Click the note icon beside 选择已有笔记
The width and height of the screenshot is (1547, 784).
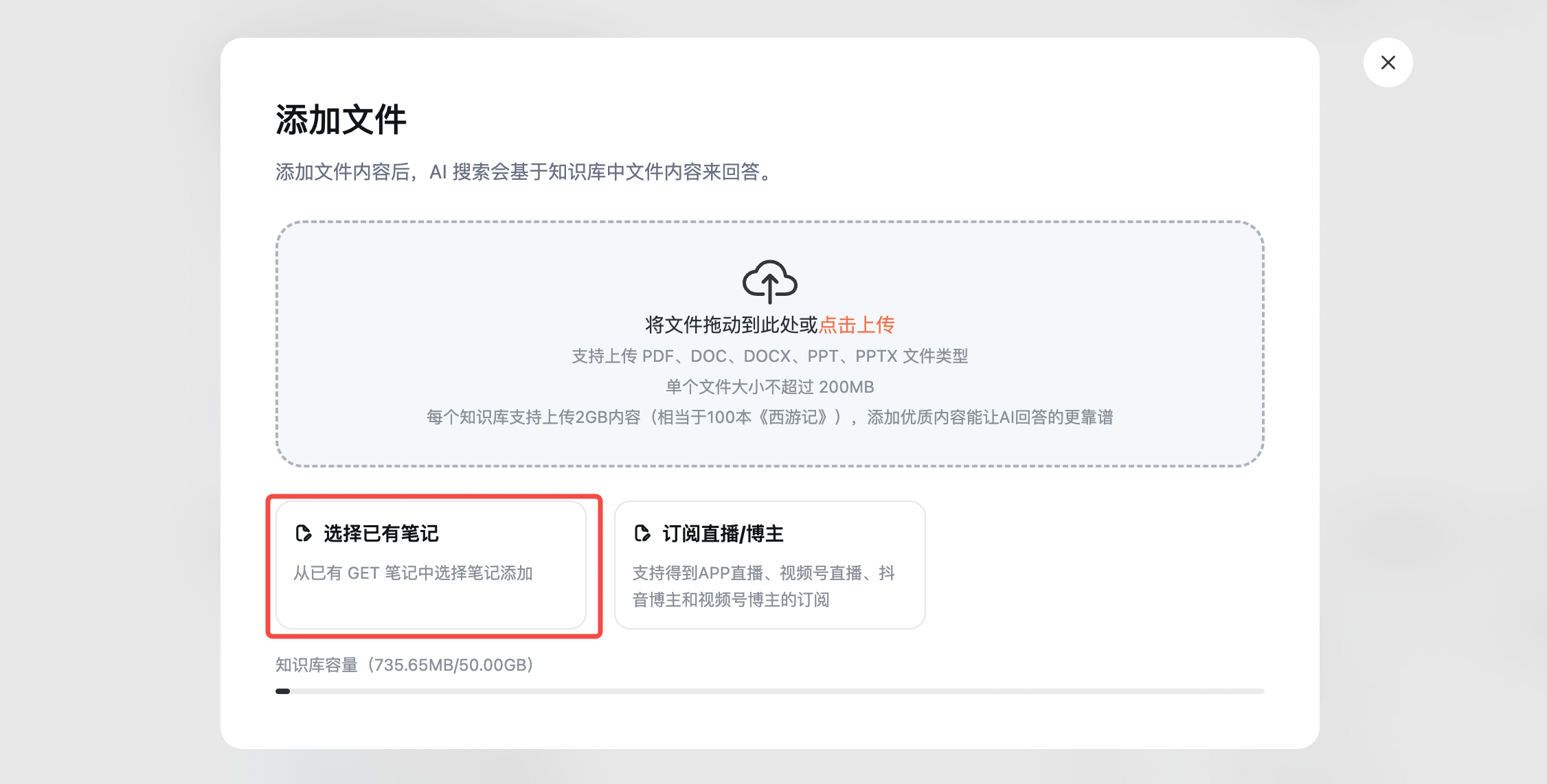303,533
